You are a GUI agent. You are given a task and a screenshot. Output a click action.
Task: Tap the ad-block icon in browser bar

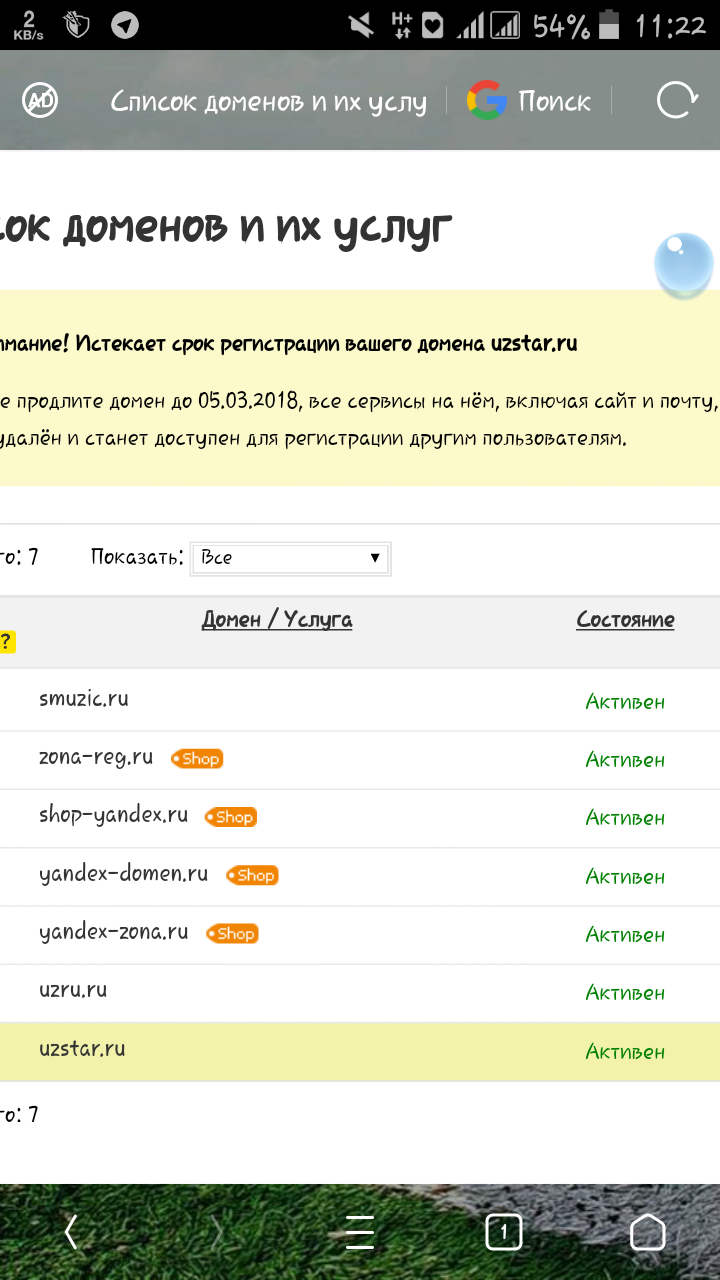(x=41, y=100)
